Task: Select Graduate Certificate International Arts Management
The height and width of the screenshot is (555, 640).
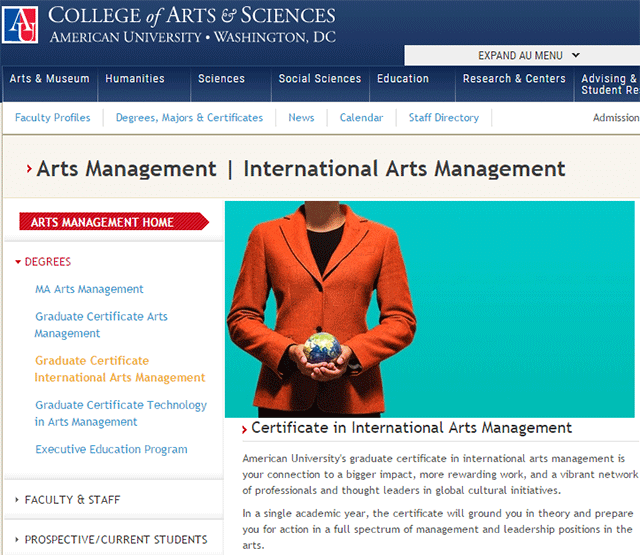Action: point(120,369)
